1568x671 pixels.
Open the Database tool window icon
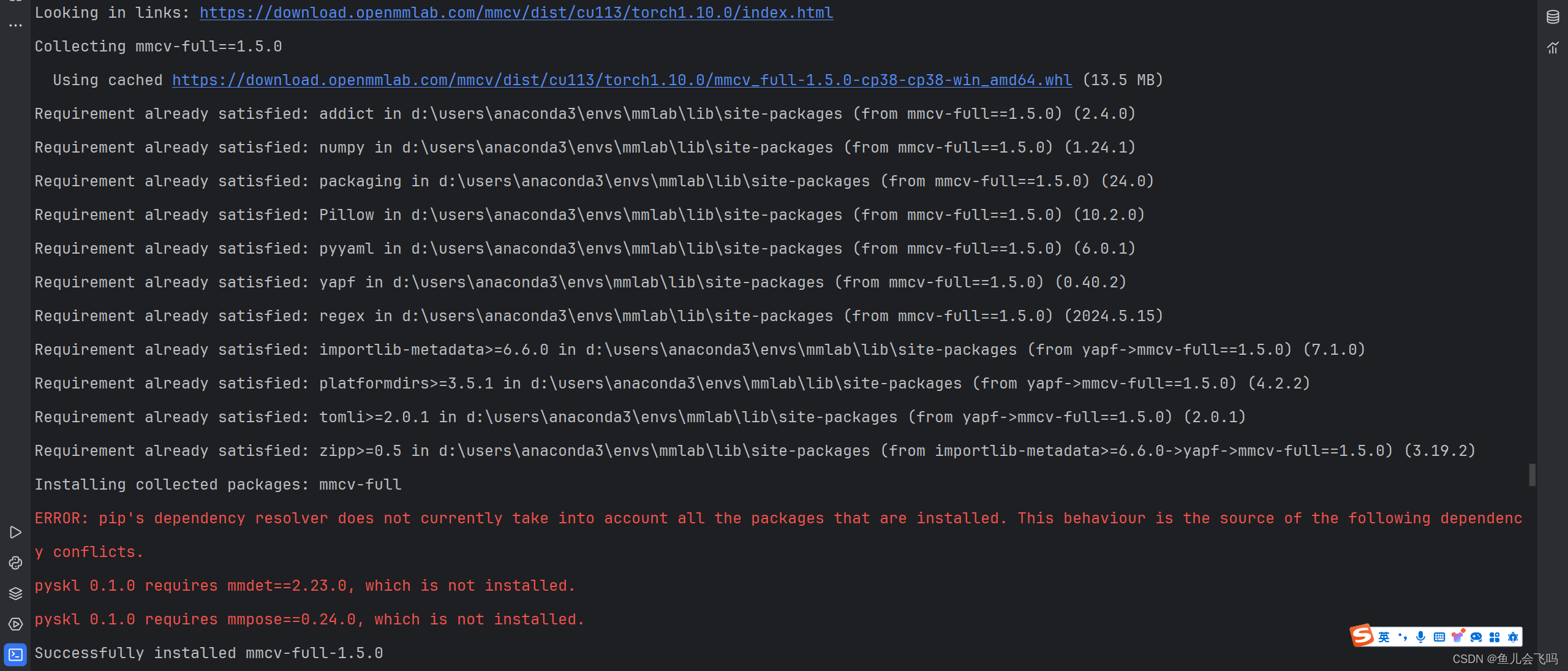pos(1553,17)
